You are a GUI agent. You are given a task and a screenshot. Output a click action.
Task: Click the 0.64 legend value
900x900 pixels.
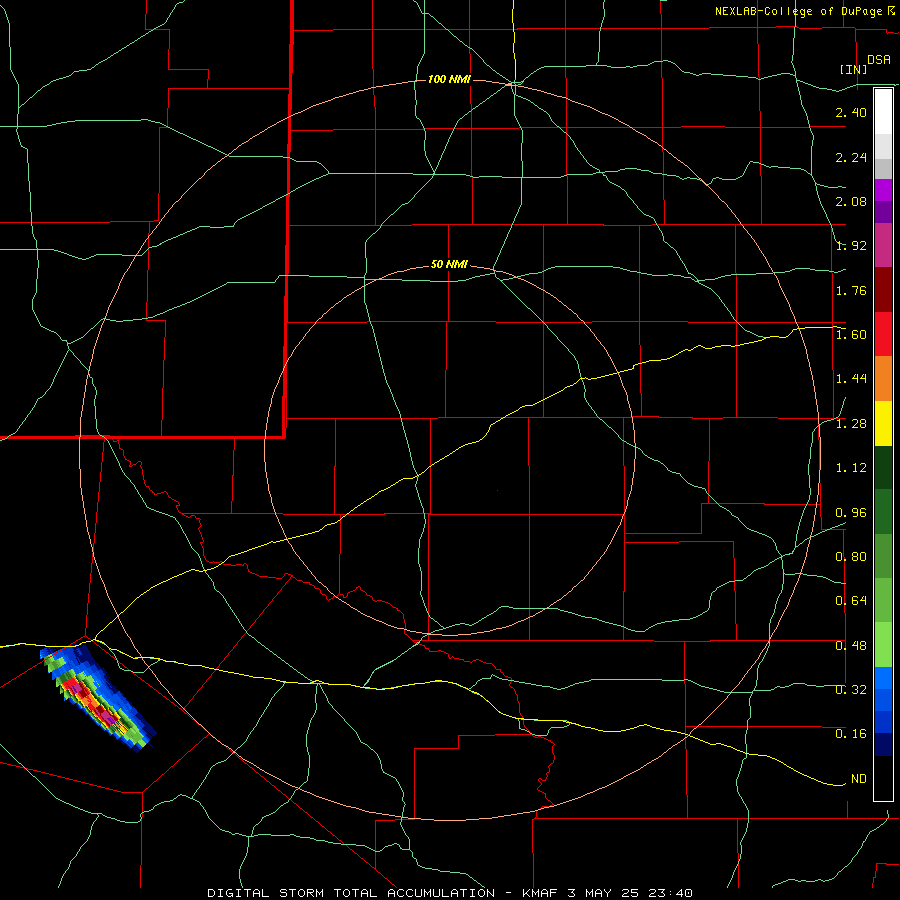click(851, 601)
